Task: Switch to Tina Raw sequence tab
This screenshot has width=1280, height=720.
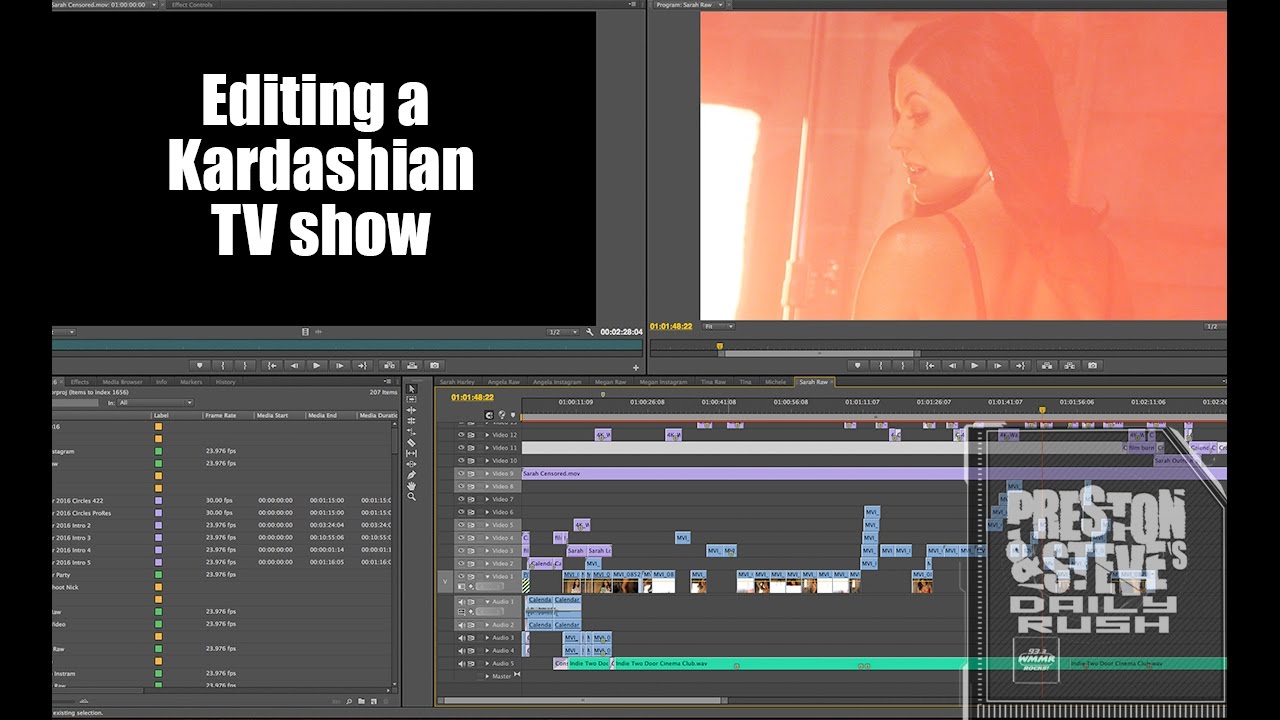Action: (x=713, y=382)
